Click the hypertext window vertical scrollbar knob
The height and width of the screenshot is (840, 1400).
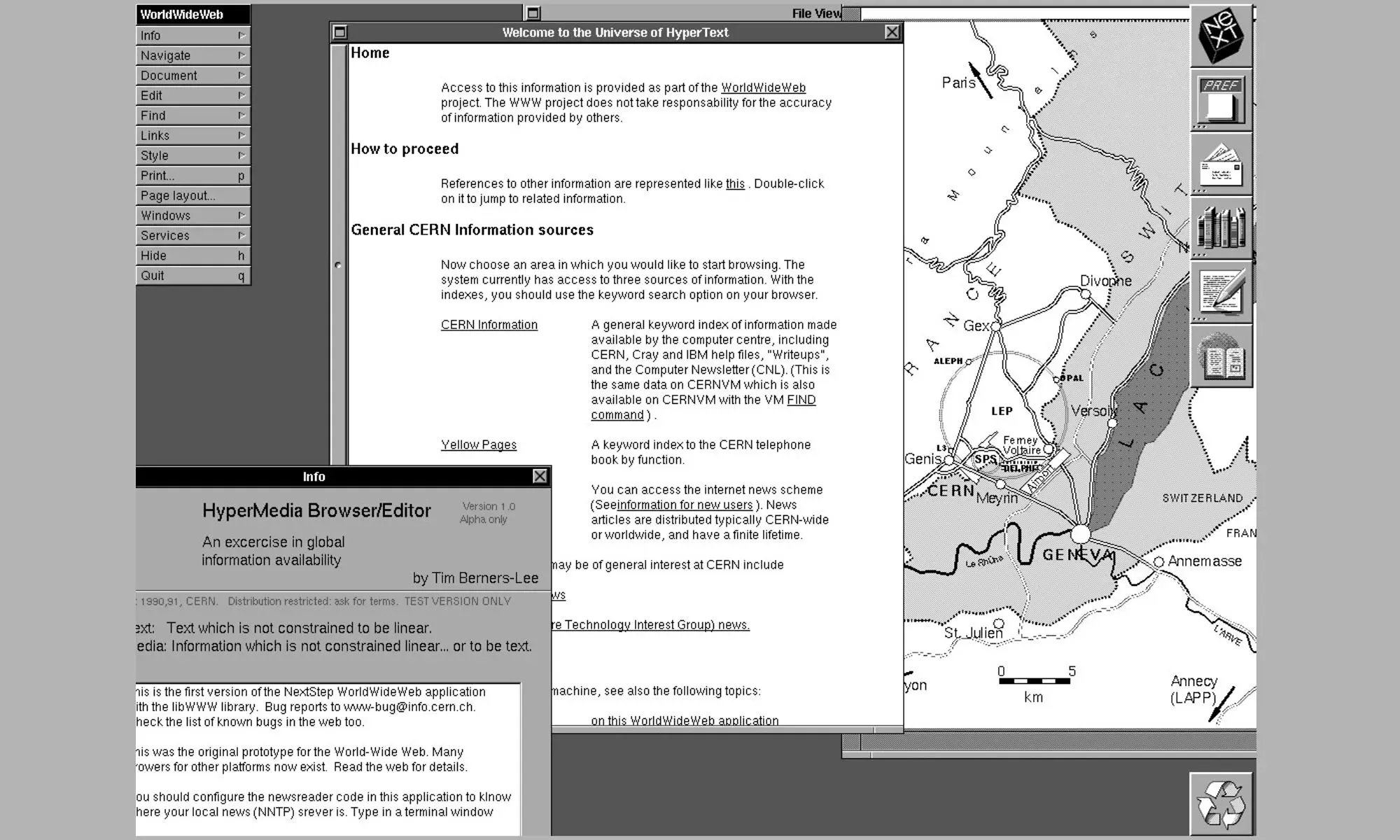click(338, 265)
